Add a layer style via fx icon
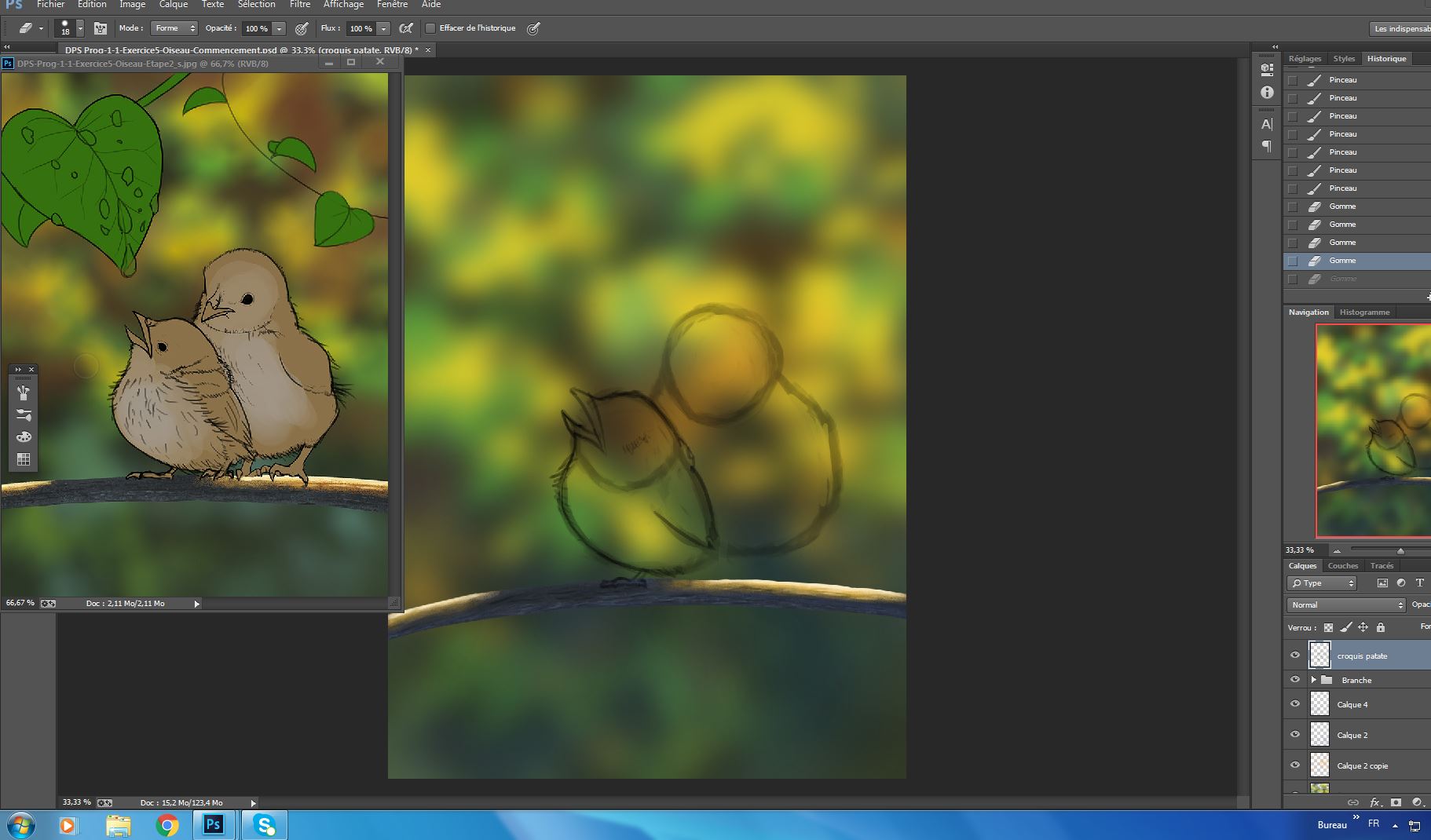 tap(1374, 802)
